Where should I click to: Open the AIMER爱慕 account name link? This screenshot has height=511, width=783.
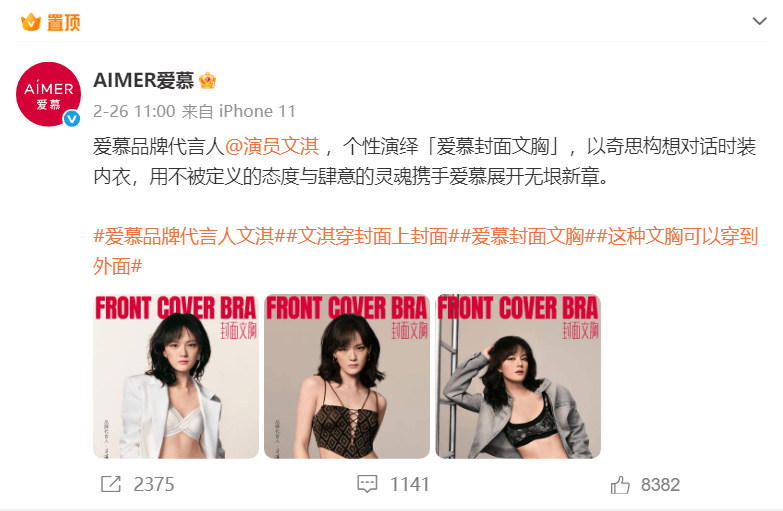tap(143, 80)
